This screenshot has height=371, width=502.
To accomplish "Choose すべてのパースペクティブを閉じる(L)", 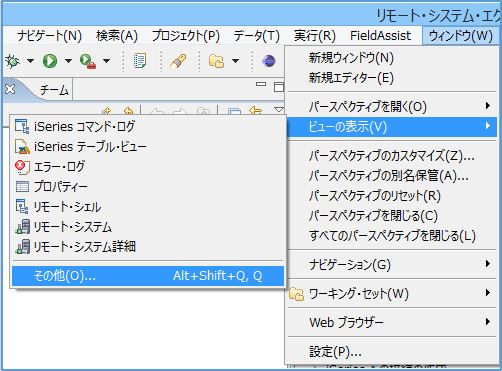I will coord(392,236).
